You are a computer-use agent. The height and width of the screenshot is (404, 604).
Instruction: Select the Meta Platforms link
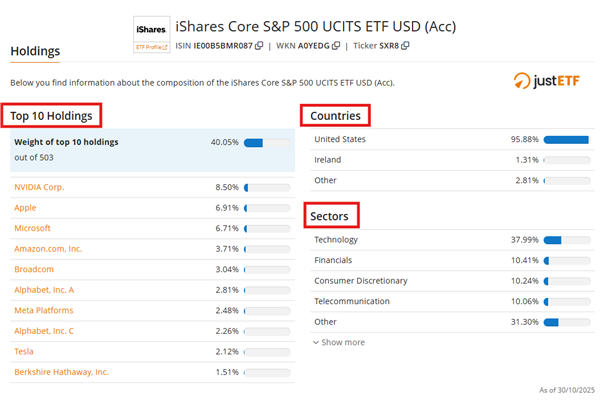pyautogui.click(x=42, y=310)
